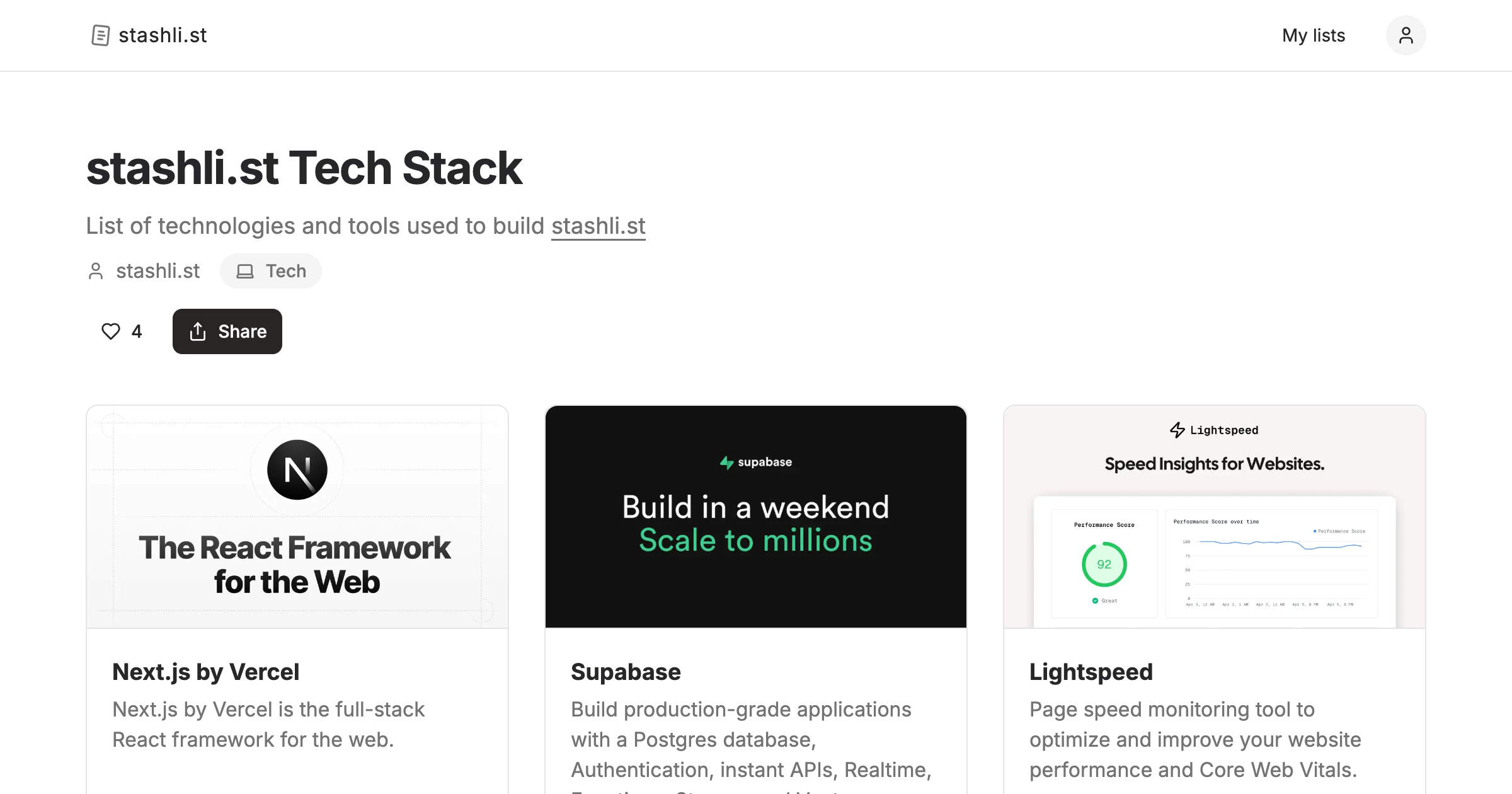Click the stashli.st document logo icon
This screenshot has width=1512, height=794.
(x=100, y=35)
